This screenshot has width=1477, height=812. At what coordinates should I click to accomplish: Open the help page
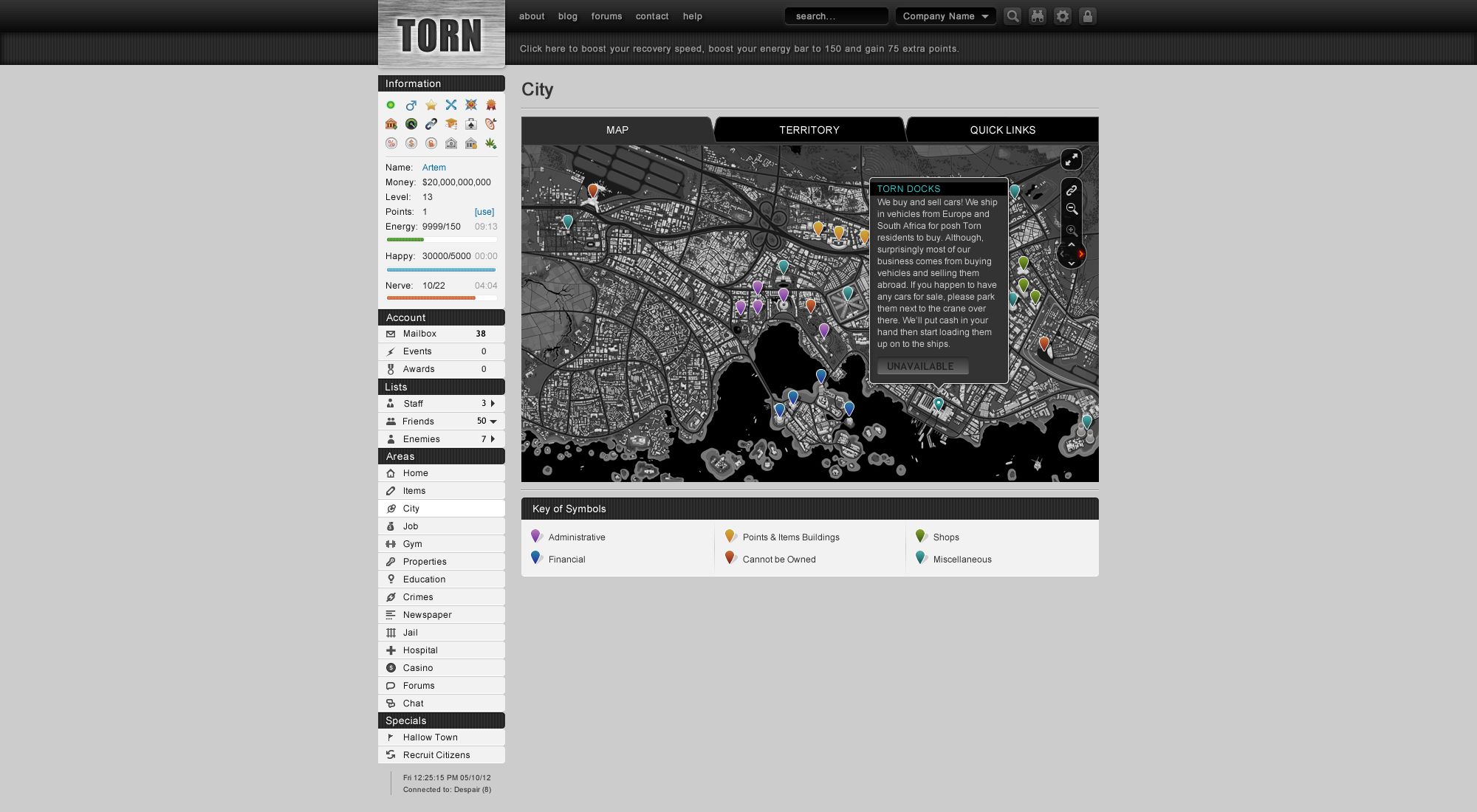tap(693, 16)
